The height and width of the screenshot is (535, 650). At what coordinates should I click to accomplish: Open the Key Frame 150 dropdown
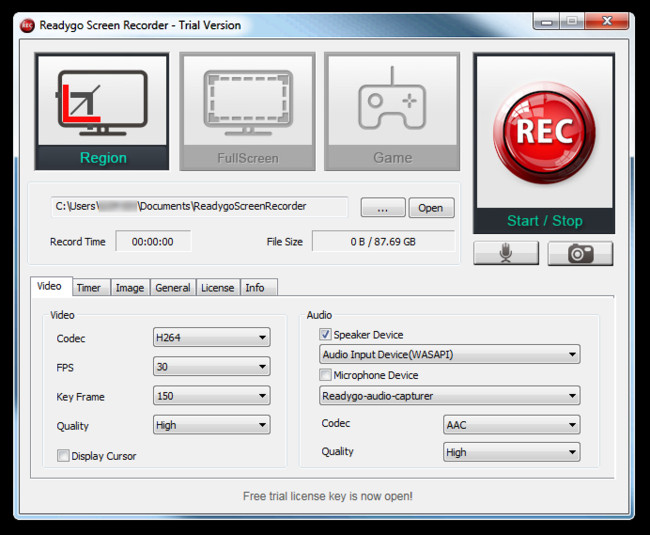(x=212, y=395)
